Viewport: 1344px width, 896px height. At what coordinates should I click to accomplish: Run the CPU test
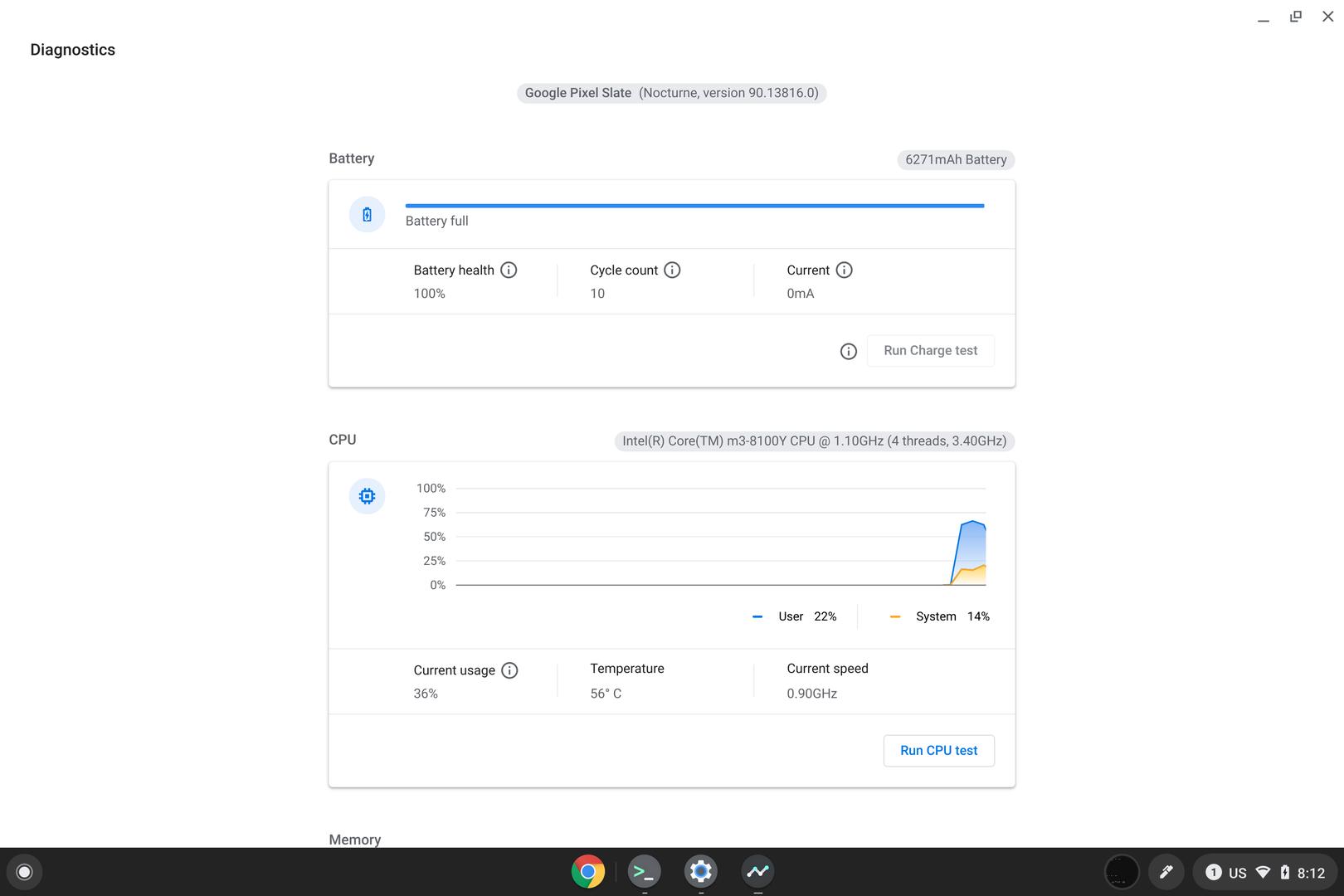938,750
